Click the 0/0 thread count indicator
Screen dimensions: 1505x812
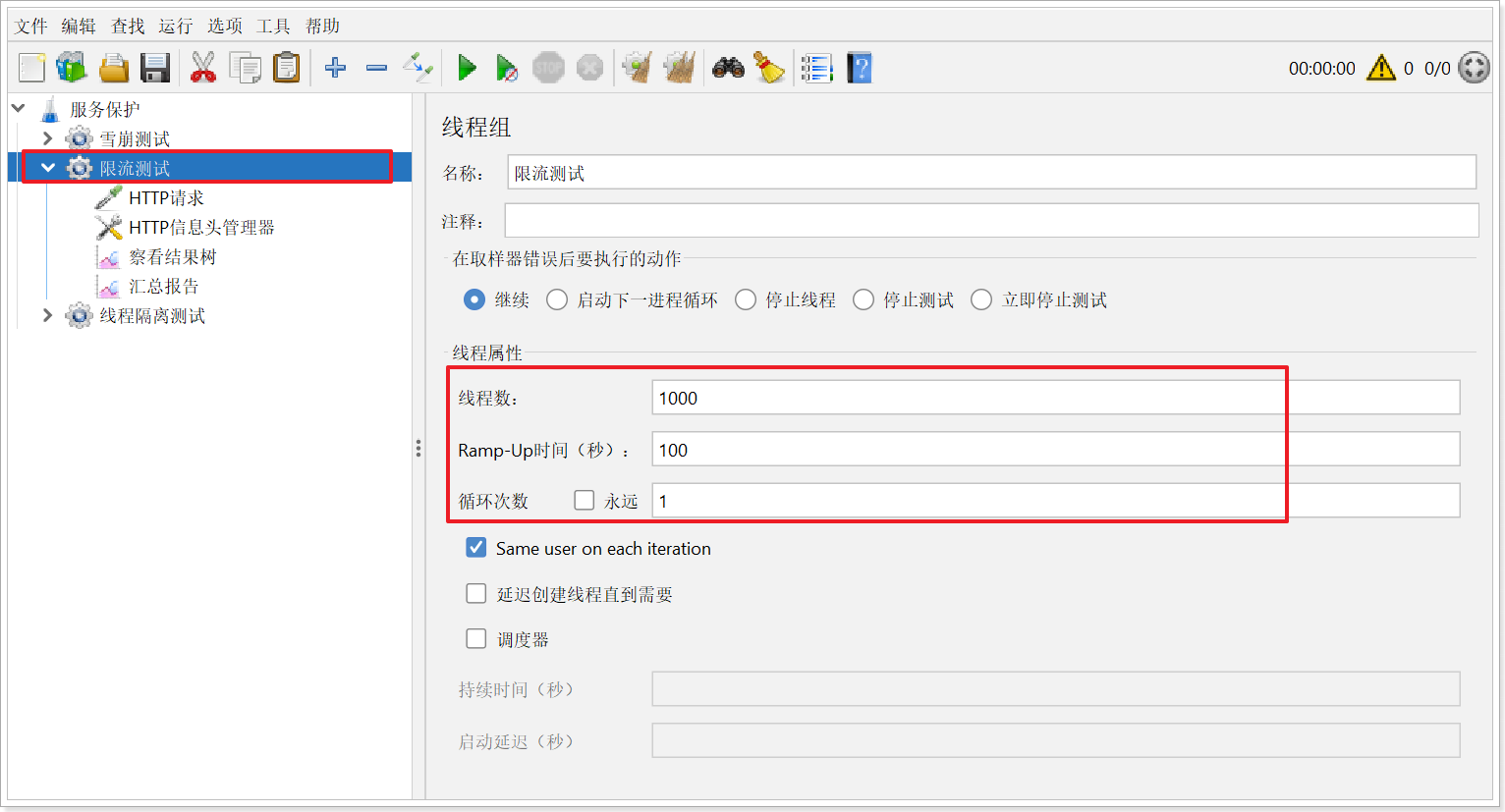coord(1437,68)
